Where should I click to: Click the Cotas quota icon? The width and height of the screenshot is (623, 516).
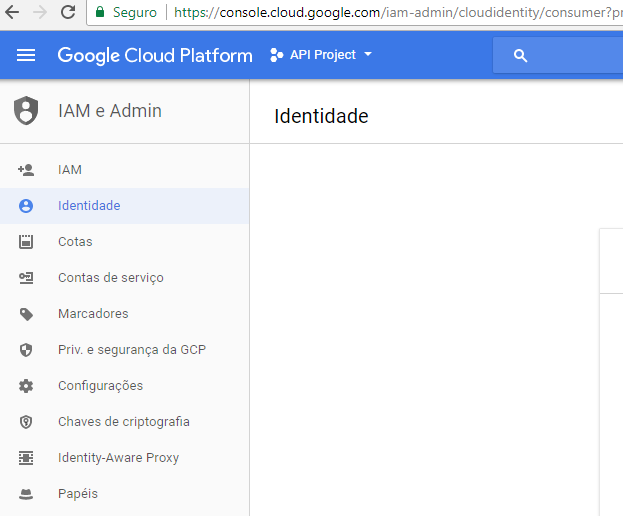point(26,242)
